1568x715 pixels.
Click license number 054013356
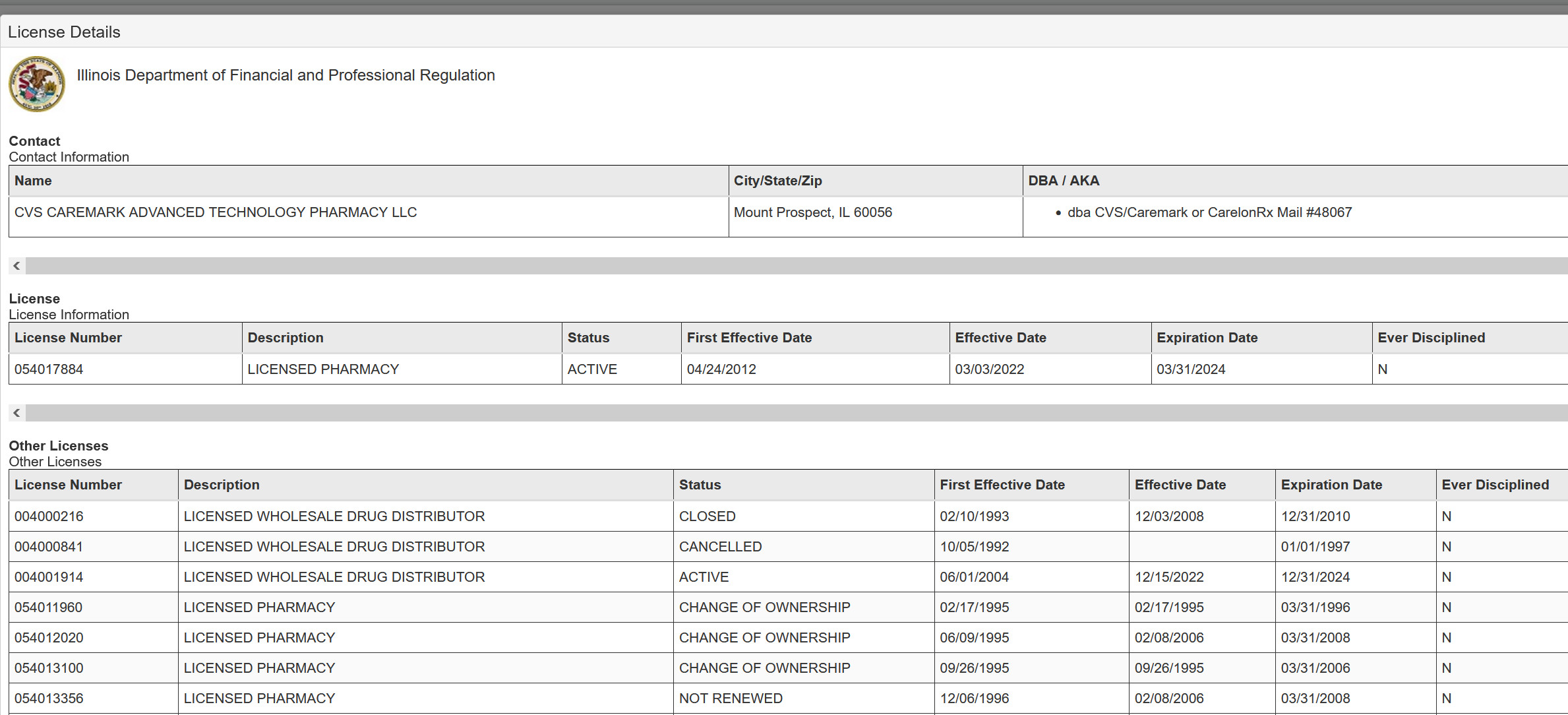(49, 699)
